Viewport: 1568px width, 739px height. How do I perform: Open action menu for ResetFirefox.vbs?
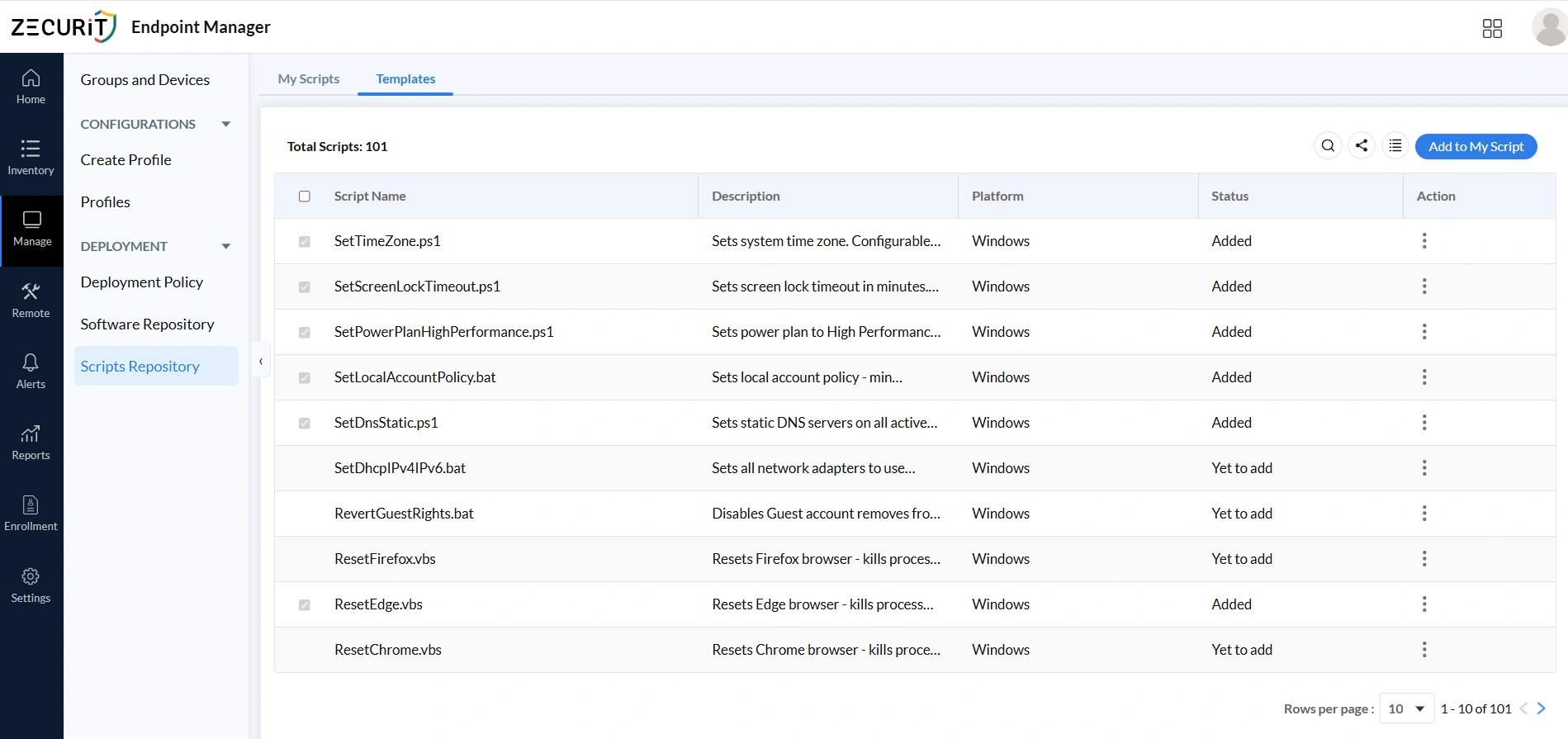(1424, 559)
